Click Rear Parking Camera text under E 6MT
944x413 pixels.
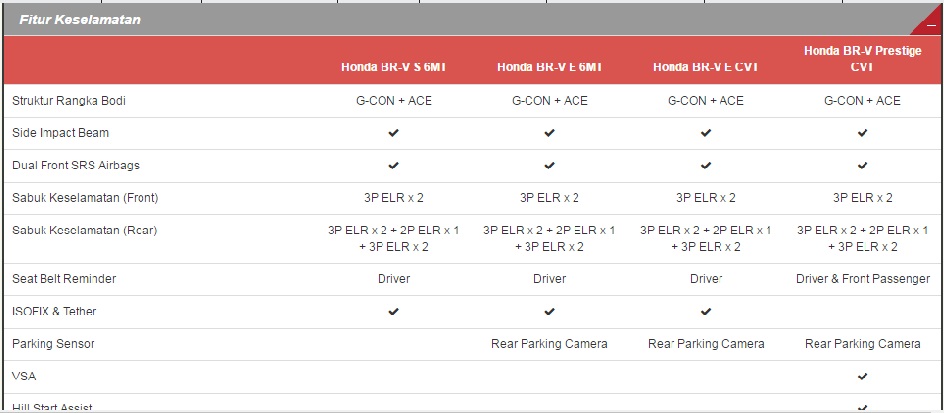549,344
